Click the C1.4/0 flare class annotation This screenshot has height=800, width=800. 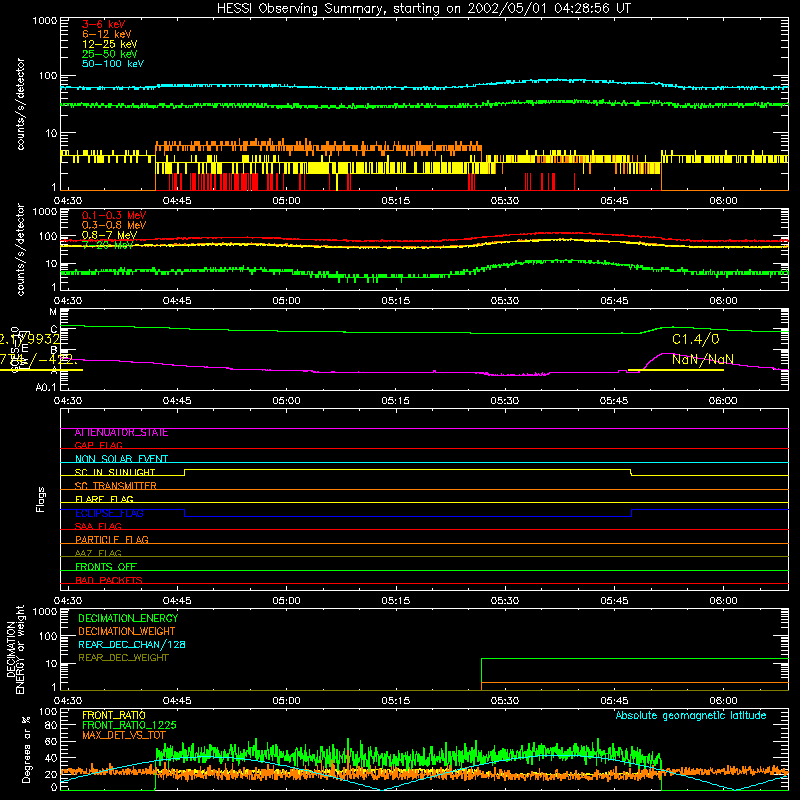tap(695, 339)
